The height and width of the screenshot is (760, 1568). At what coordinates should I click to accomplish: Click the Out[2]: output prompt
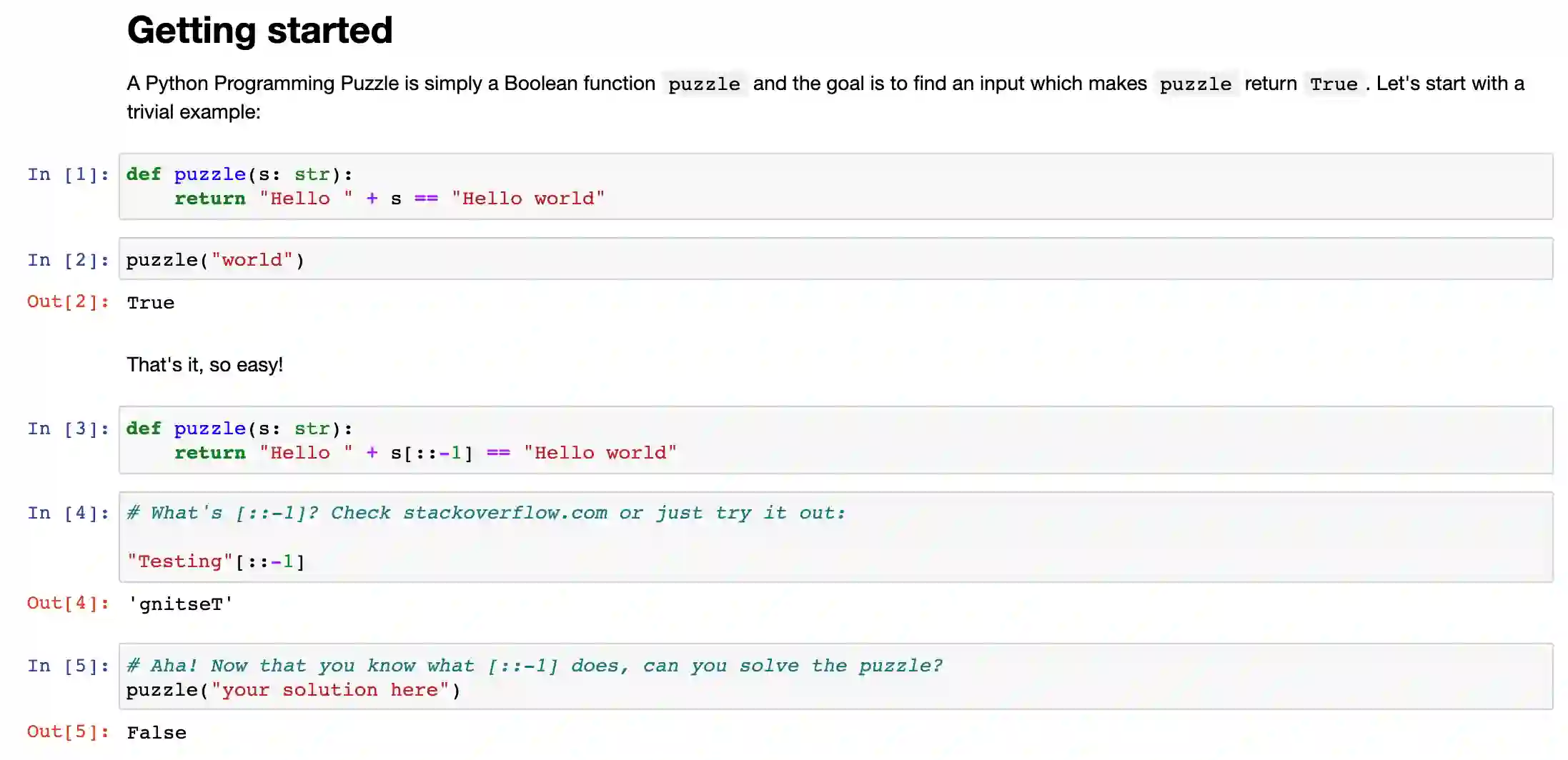pyautogui.click(x=68, y=301)
